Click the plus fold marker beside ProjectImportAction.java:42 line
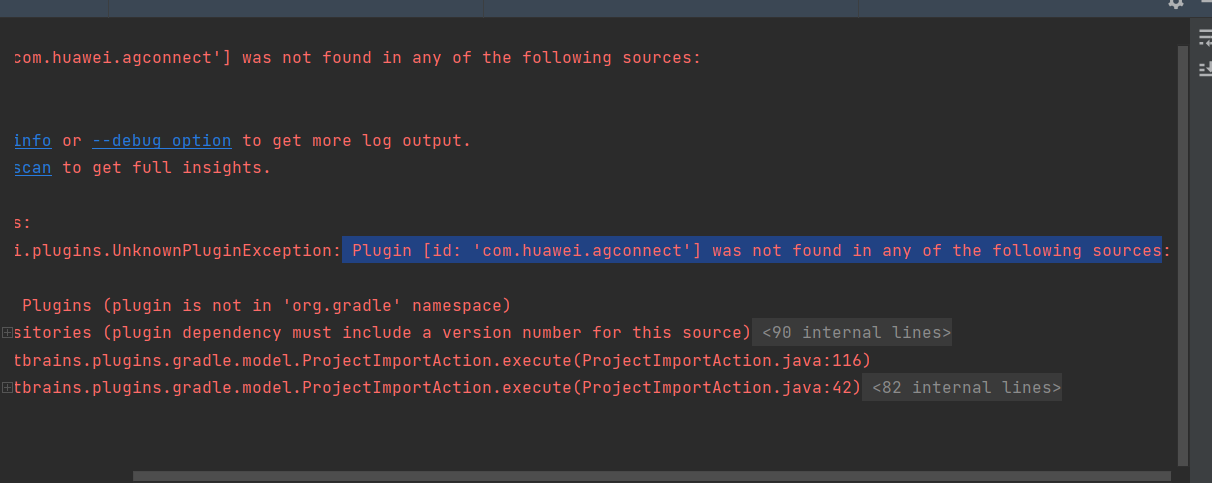The height and width of the screenshot is (483, 1212). tap(6, 387)
